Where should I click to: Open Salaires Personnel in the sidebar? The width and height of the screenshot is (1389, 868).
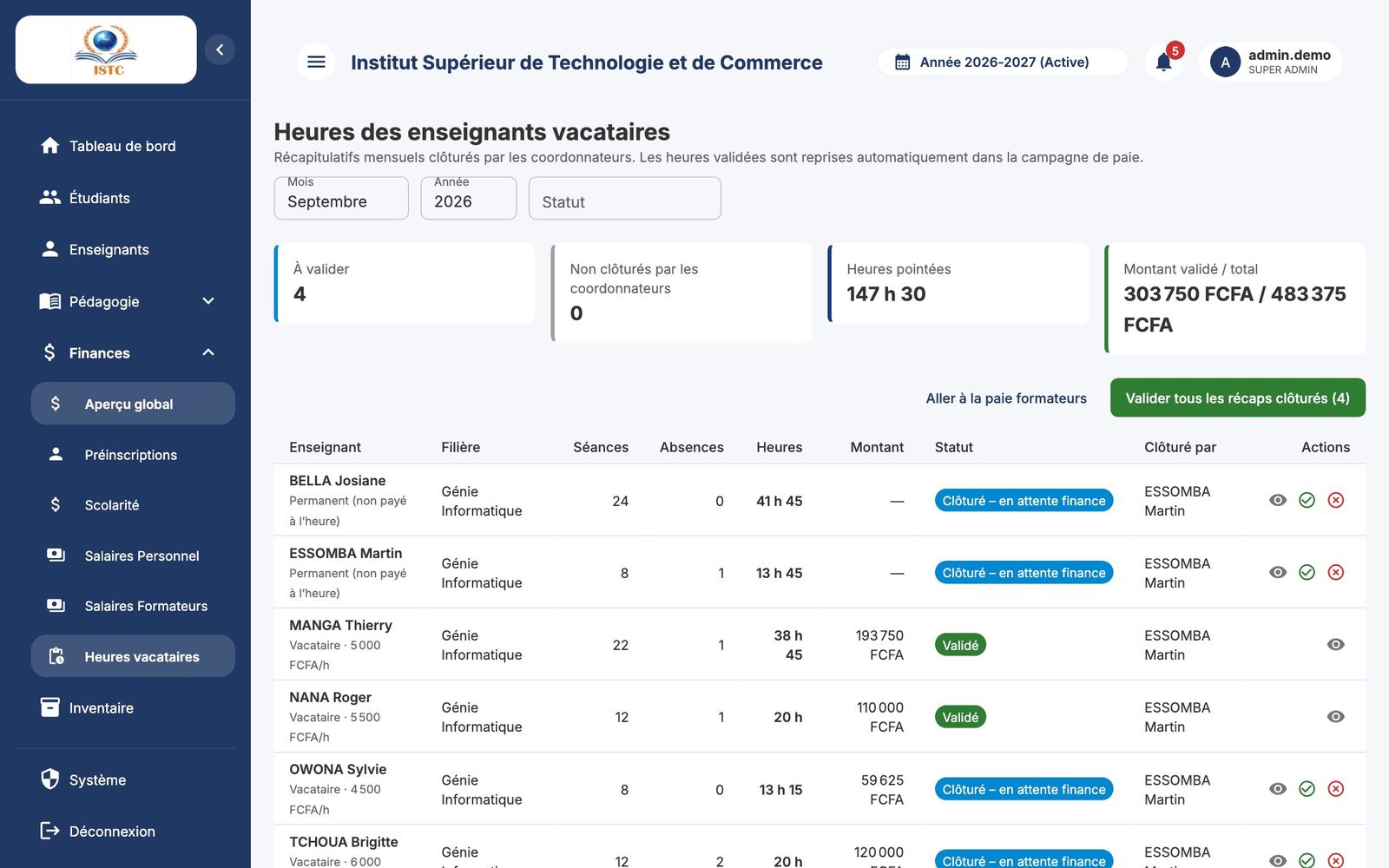[x=133, y=556]
